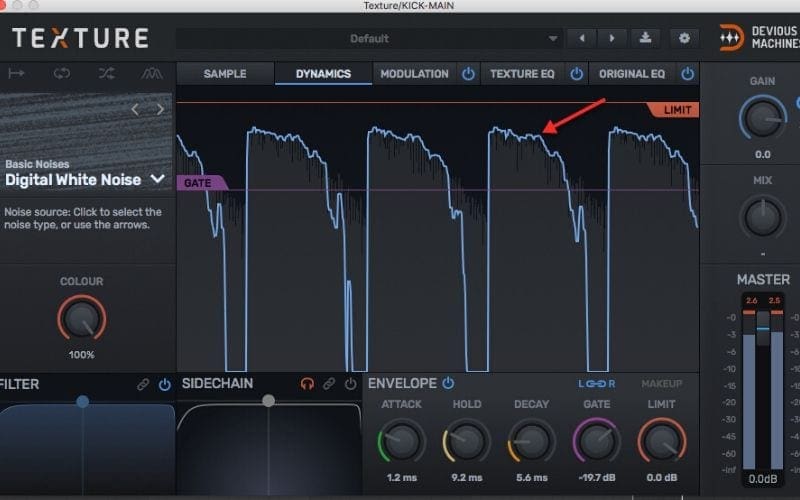
Task: Toggle the Envelope power button
Action: coord(448,383)
